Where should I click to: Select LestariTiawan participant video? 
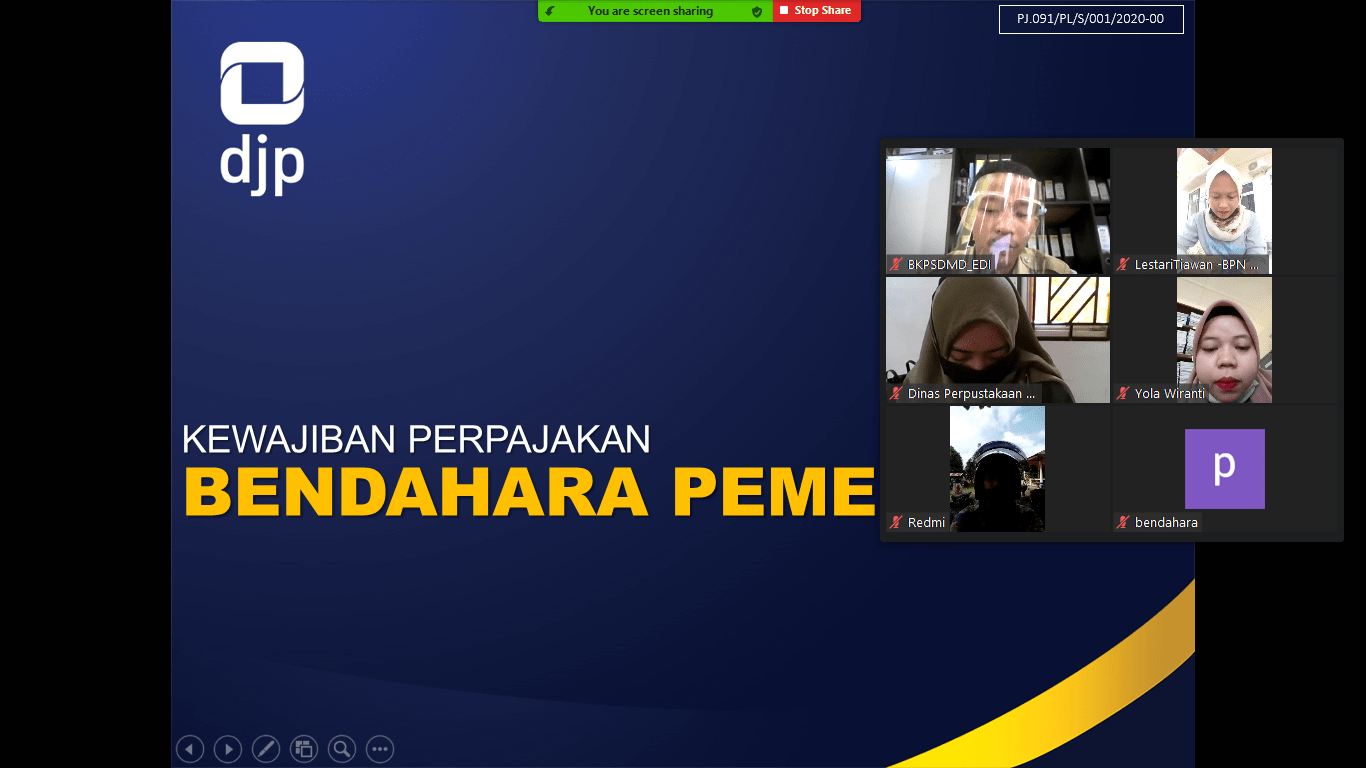[x=1224, y=210]
